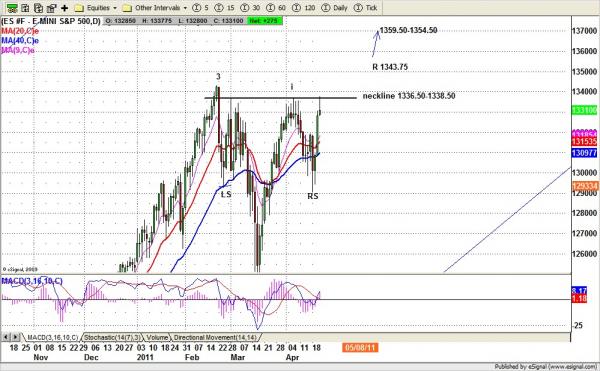This screenshot has width=600, height=371.
Task: Switch to 120 minute interval
Action: click(303, 8)
